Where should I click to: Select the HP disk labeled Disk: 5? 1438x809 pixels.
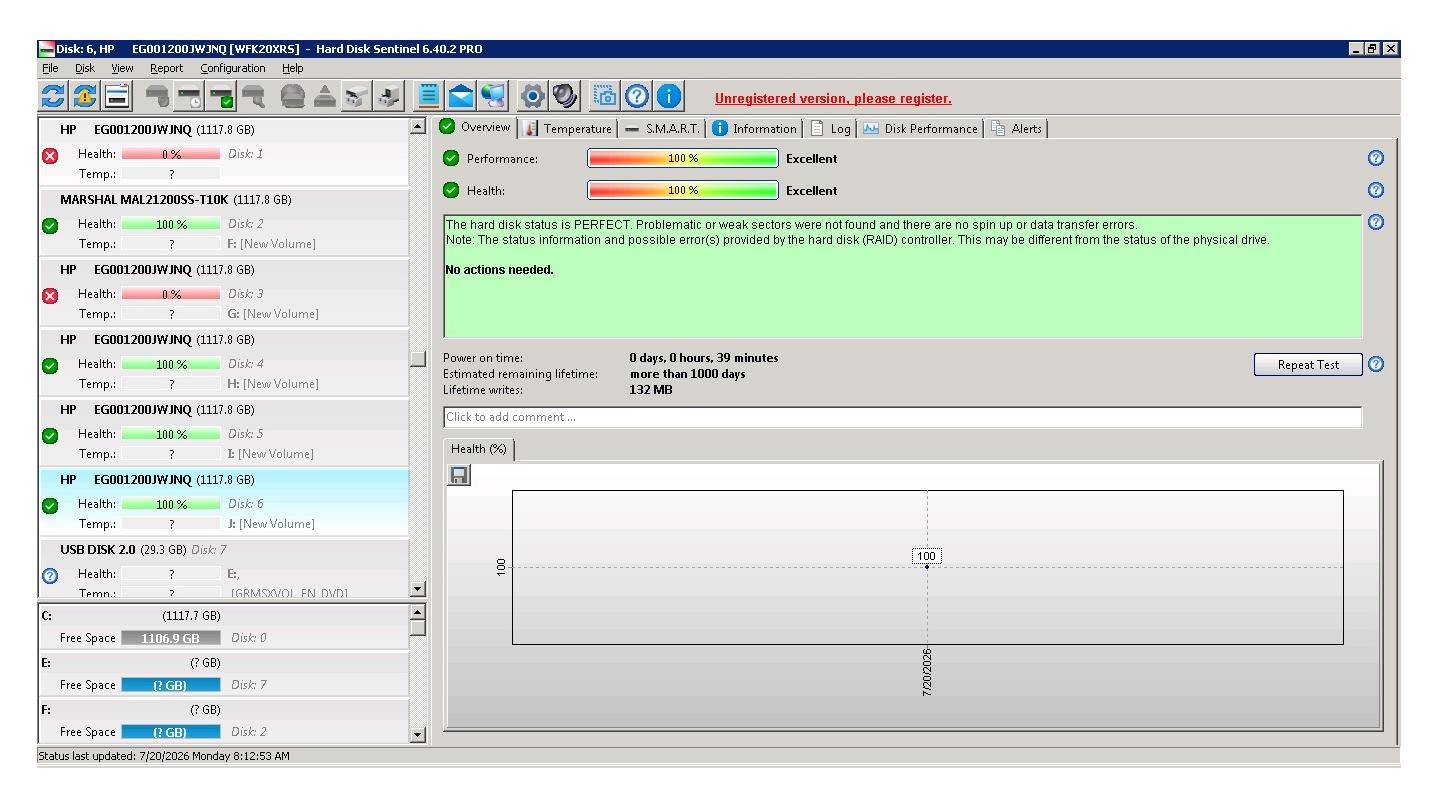pyautogui.click(x=224, y=433)
